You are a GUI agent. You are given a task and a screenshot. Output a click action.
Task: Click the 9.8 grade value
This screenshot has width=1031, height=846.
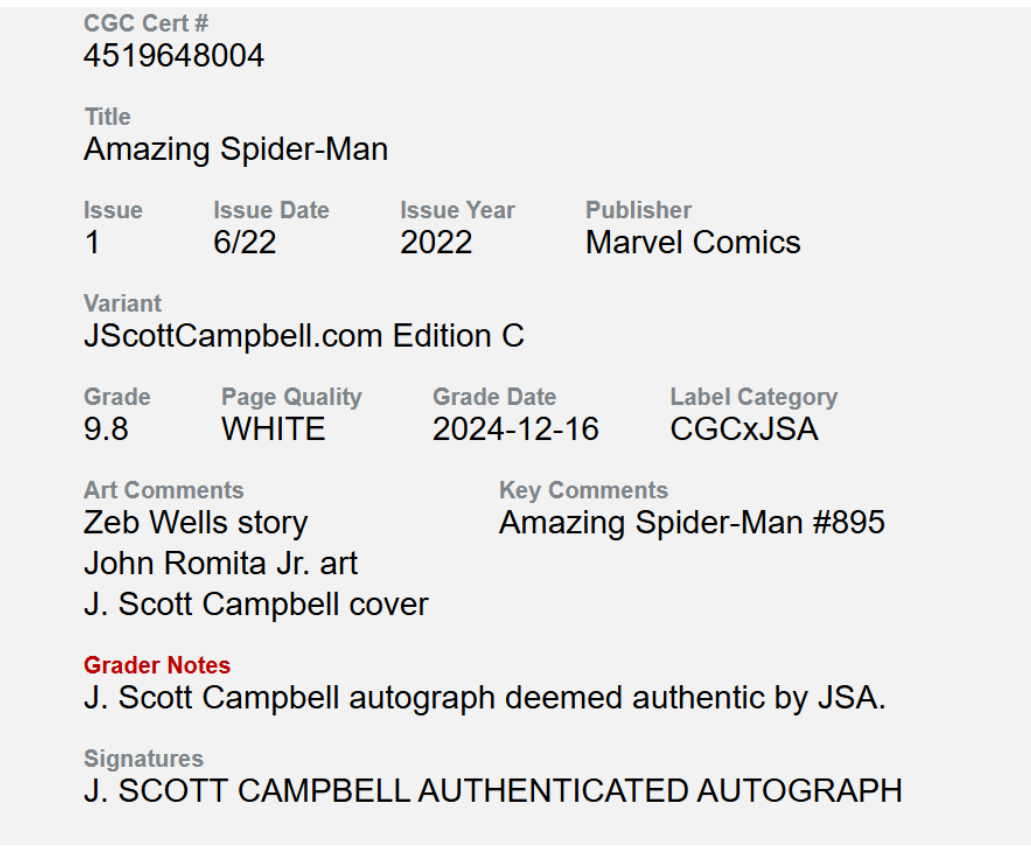[106, 429]
